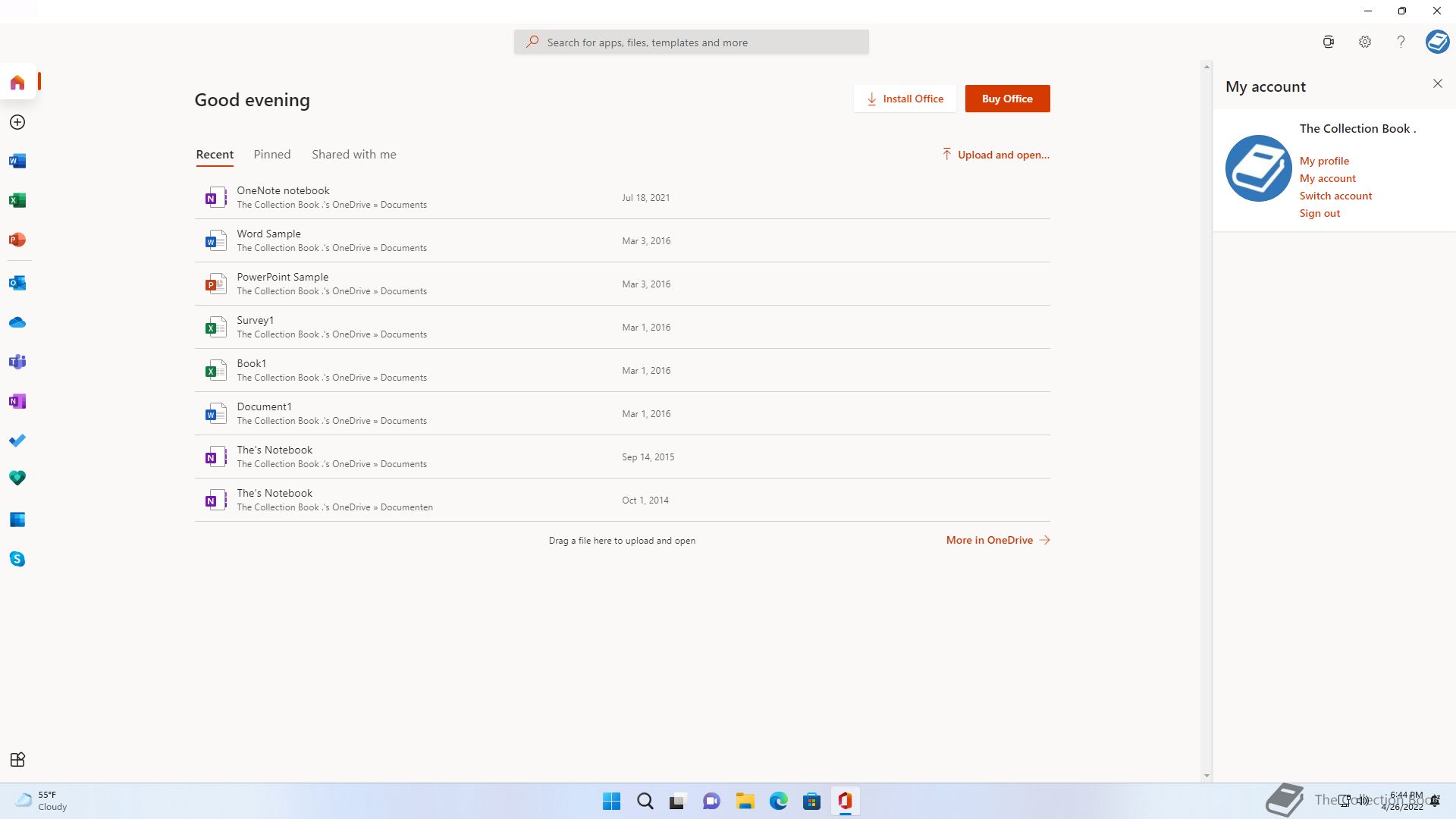1456x819 pixels.
Task: Open the settings gear icon
Action: (x=1364, y=42)
